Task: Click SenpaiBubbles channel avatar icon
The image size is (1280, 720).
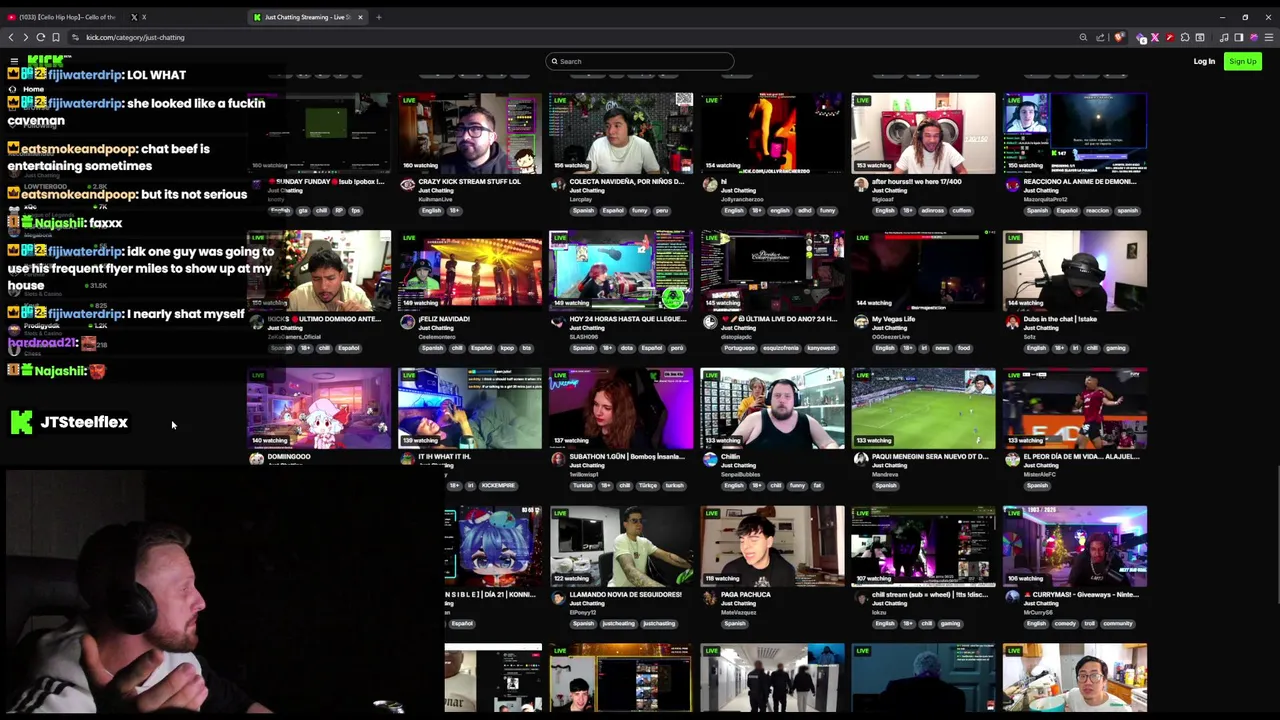Action: coord(710,460)
